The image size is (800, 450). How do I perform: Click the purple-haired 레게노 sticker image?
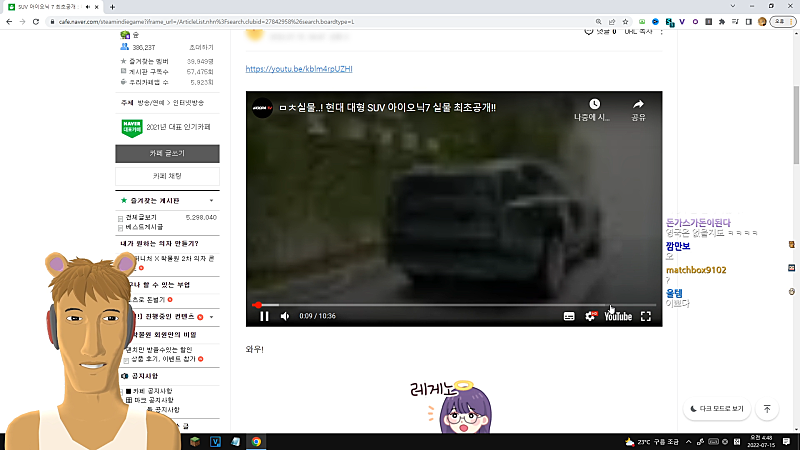click(x=453, y=406)
